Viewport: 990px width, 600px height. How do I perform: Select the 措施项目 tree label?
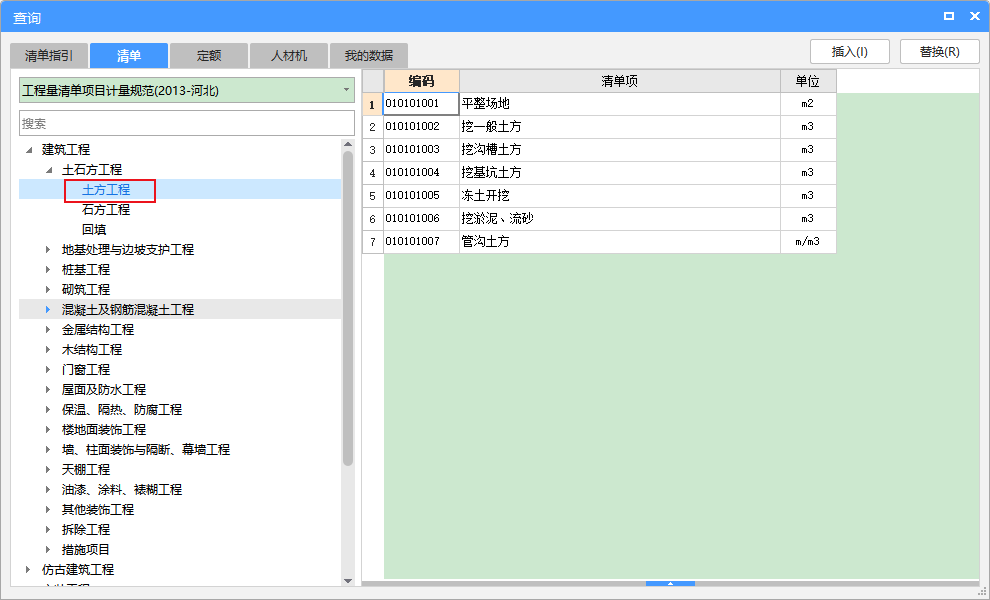click(86, 549)
